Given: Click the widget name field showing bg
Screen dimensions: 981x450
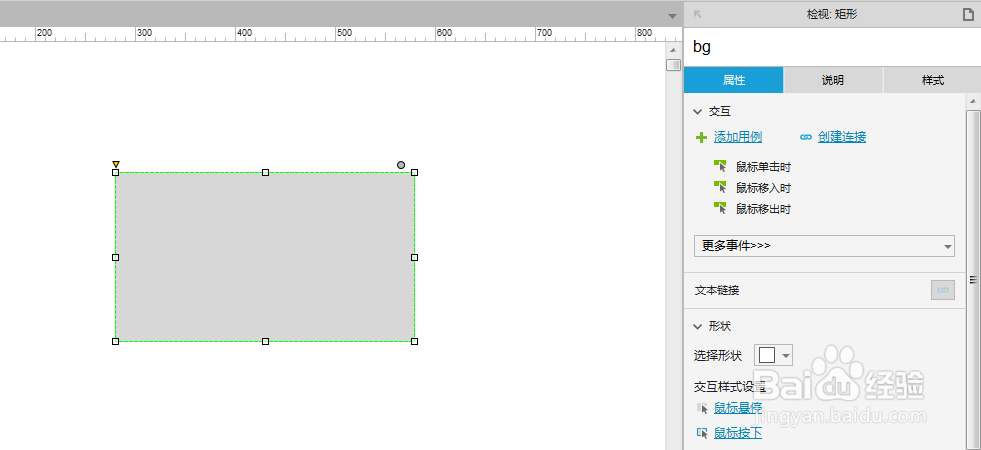Looking at the screenshot, I should coord(832,47).
